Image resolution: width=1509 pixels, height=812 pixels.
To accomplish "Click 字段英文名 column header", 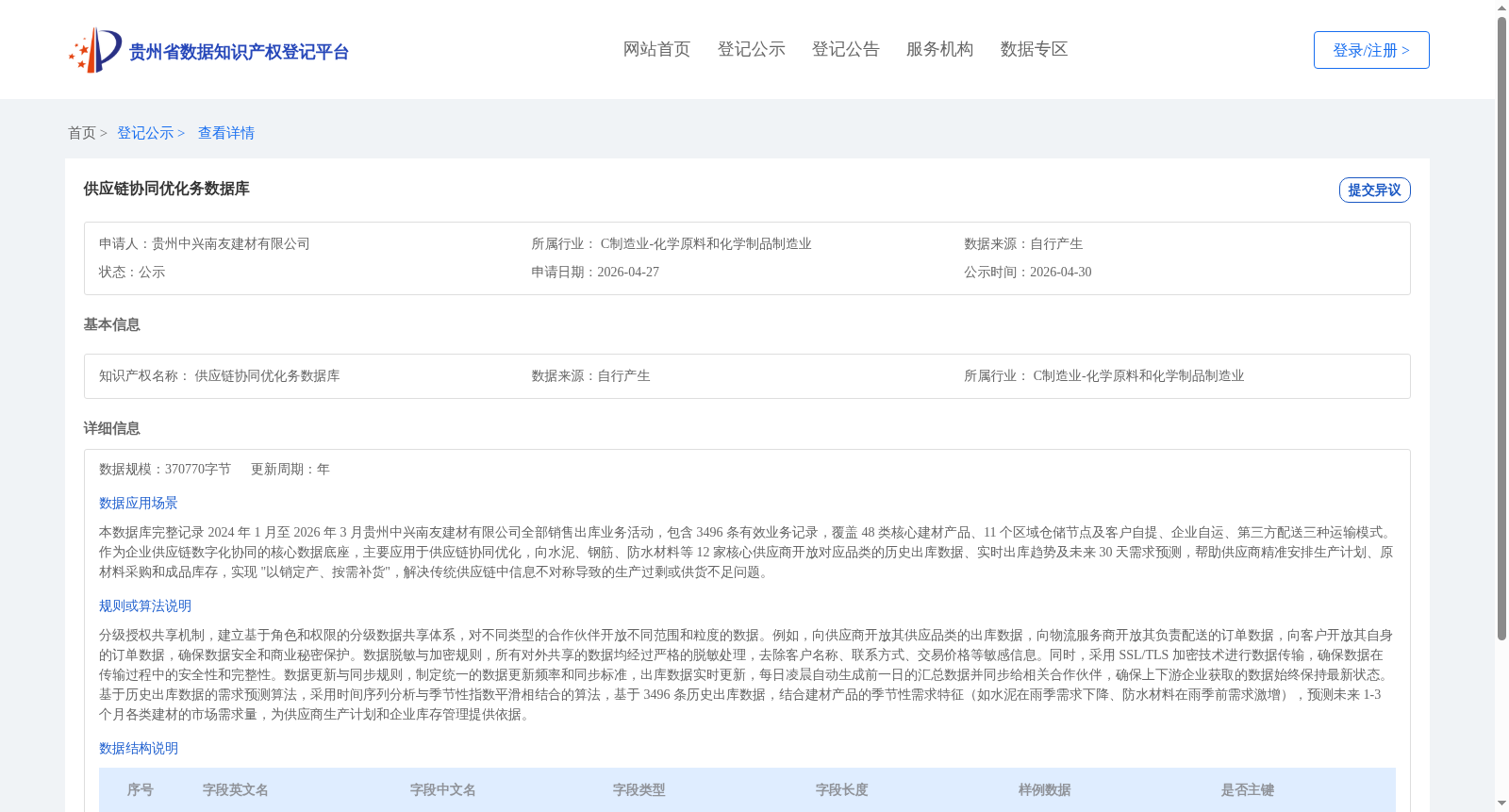I will click(x=236, y=789).
